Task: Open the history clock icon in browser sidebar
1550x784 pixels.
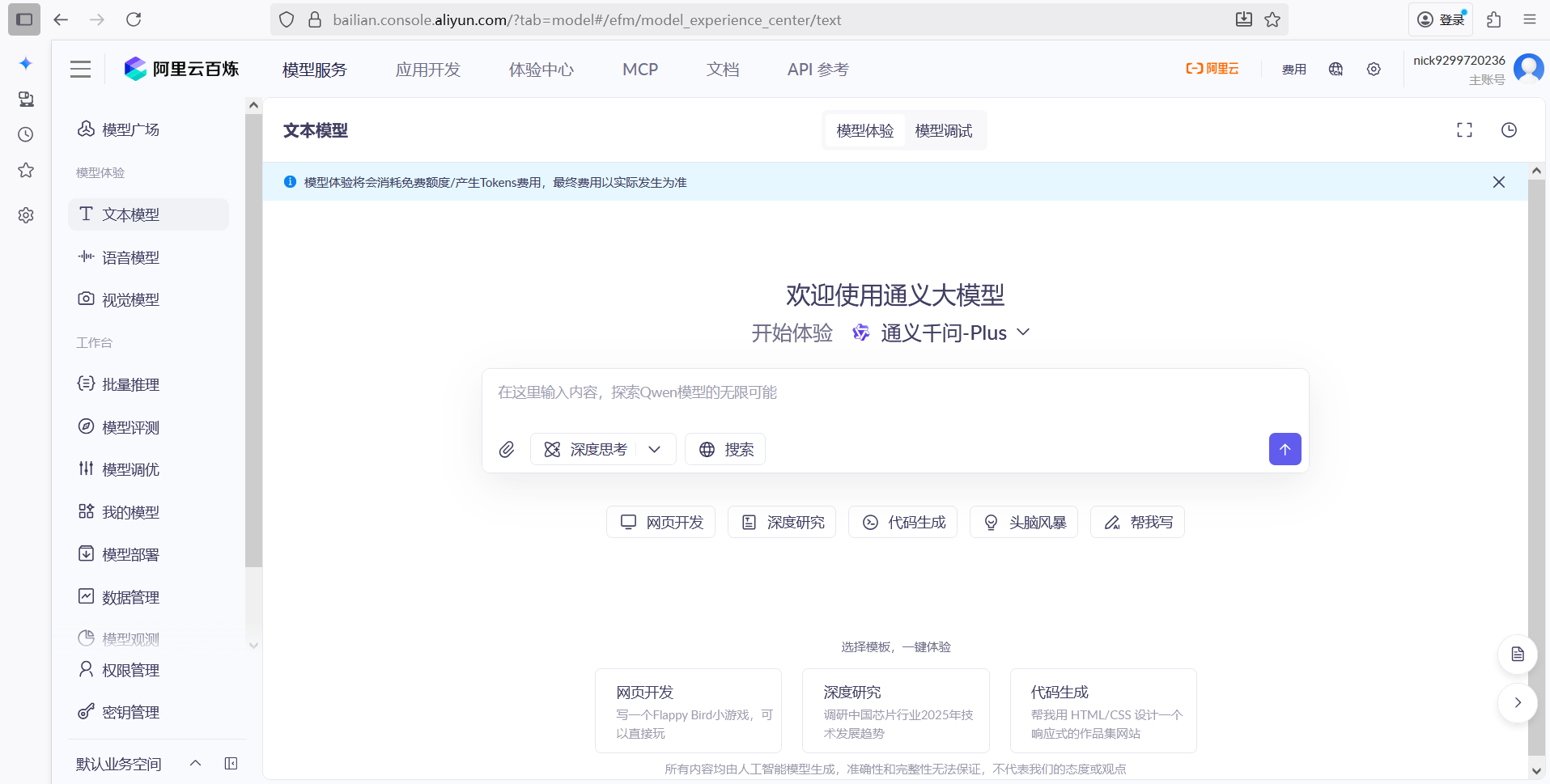Action: tap(26, 134)
